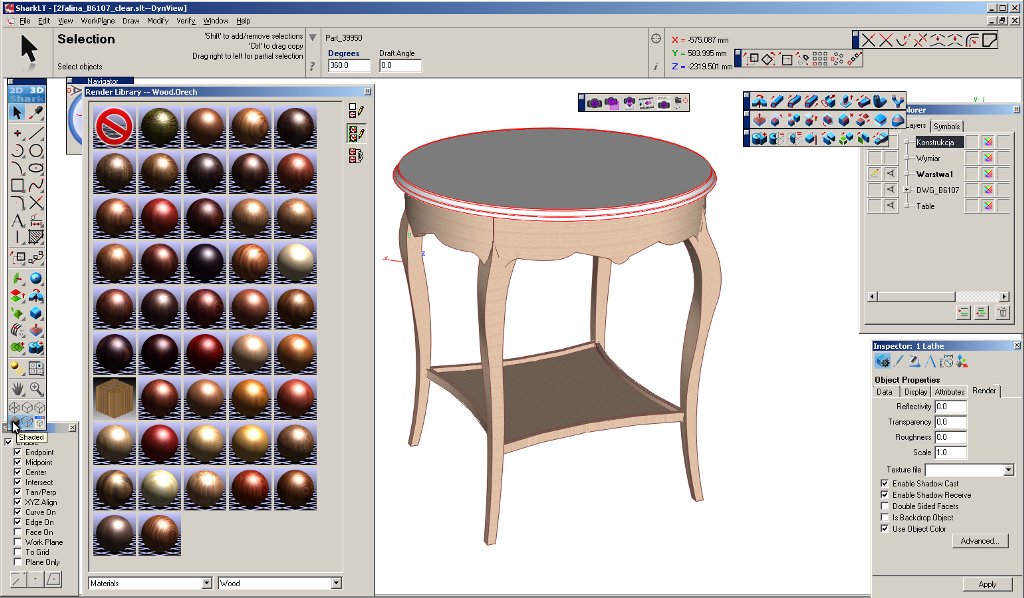The image size is (1024, 598).
Task: Click the 'no material' prohibited icon
Action: click(115, 127)
